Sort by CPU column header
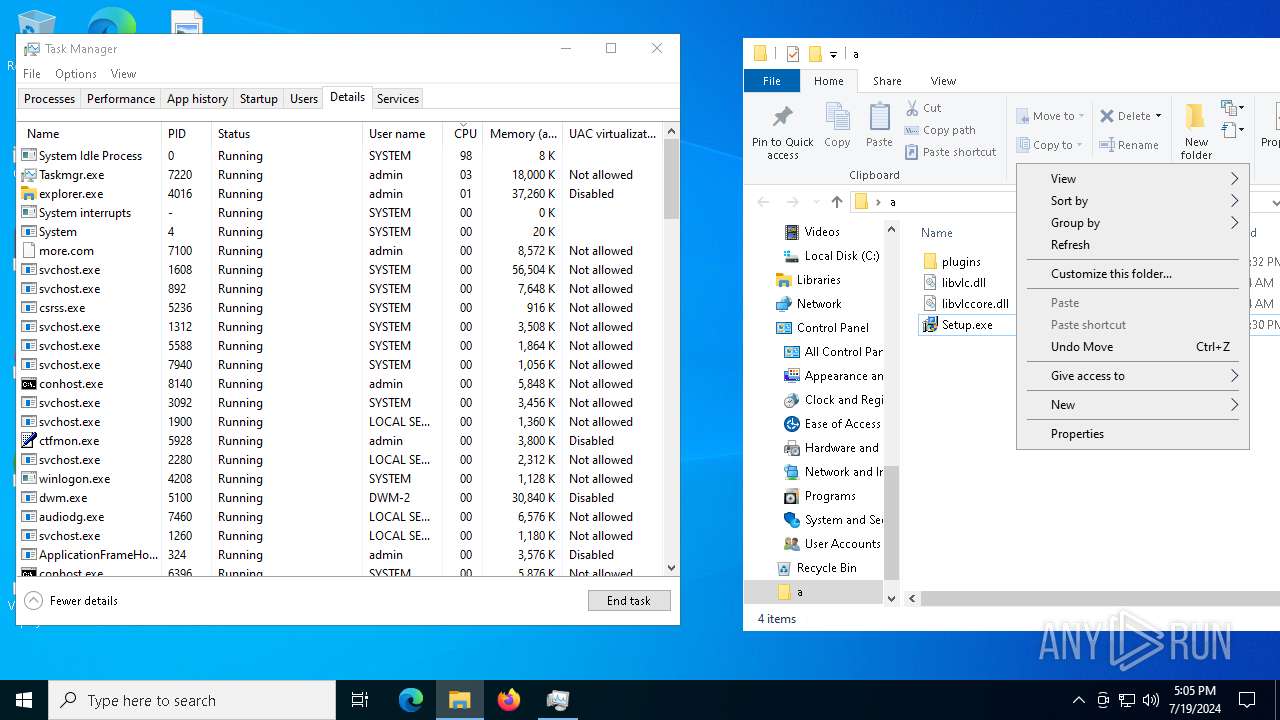The height and width of the screenshot is (720, 1280). pos(463,133)
